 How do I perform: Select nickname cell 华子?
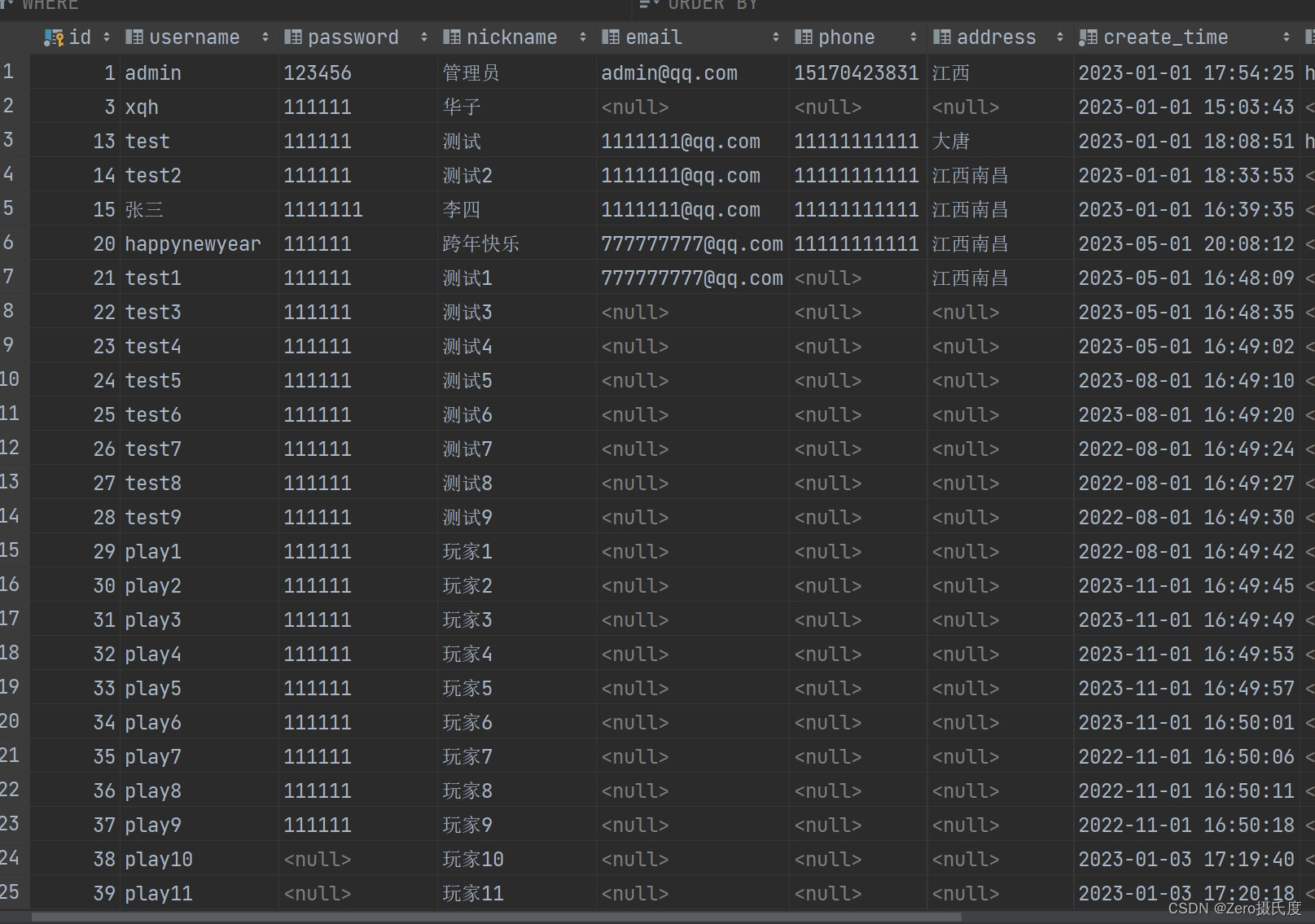pos(516,107)
